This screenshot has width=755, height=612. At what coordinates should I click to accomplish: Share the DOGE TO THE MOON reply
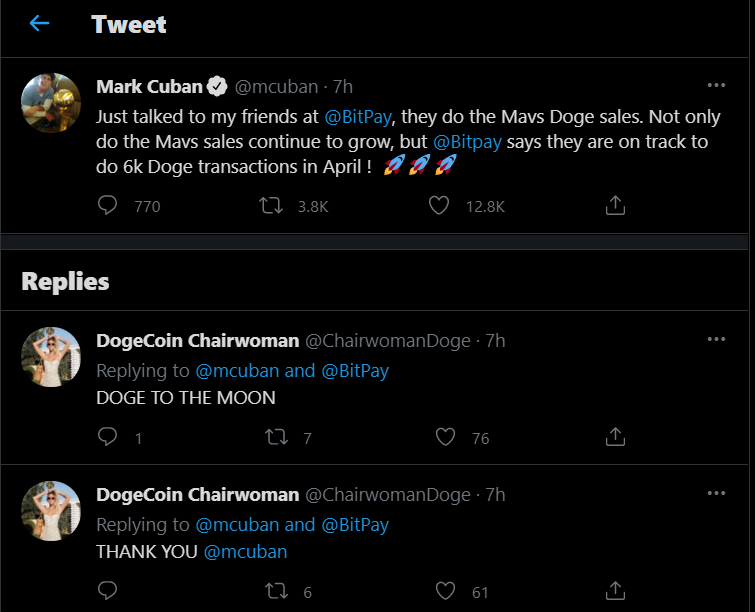[616, 437]
